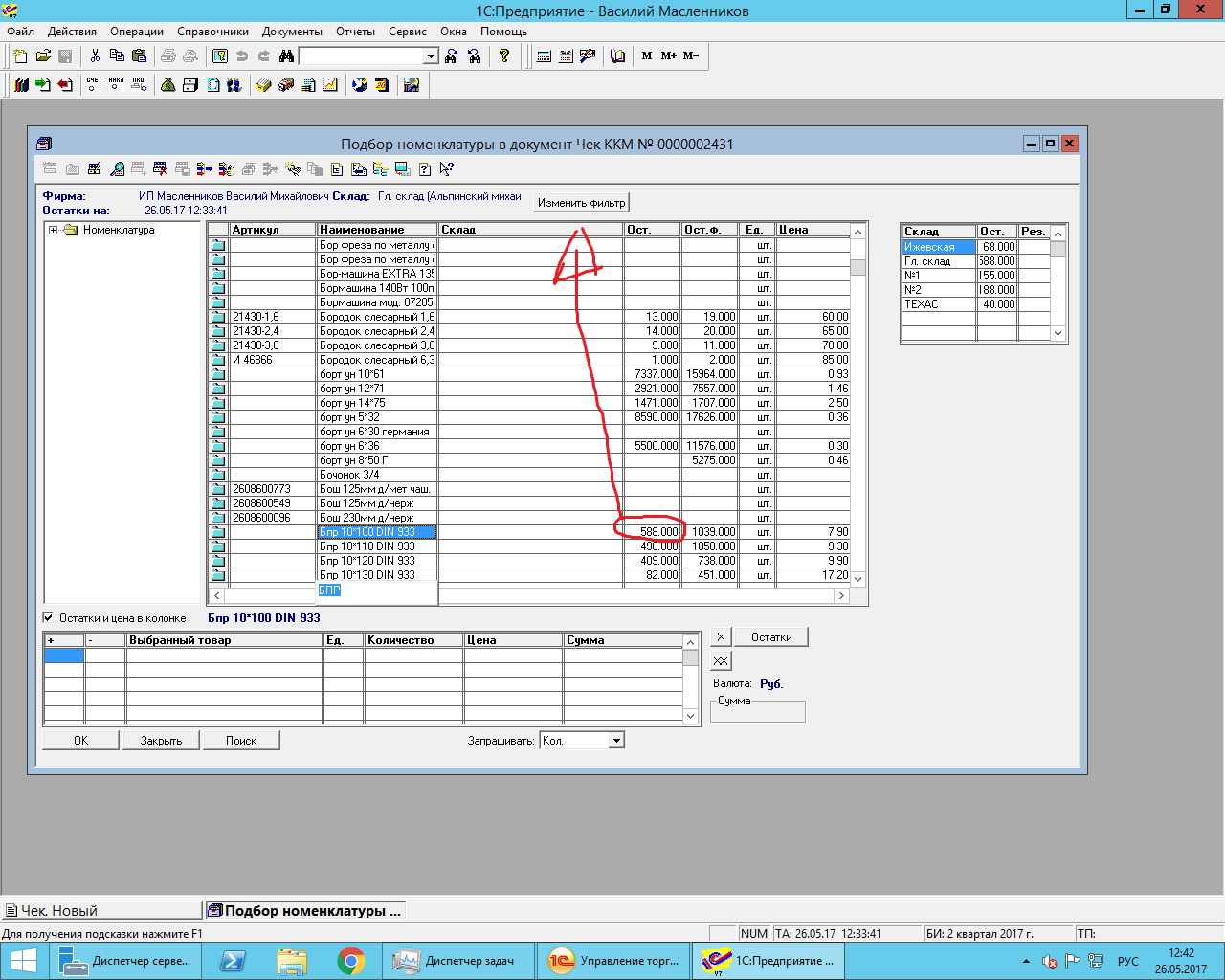Click the context help pointer icon
Viewport: 1225px width, 980px height.
446,169
